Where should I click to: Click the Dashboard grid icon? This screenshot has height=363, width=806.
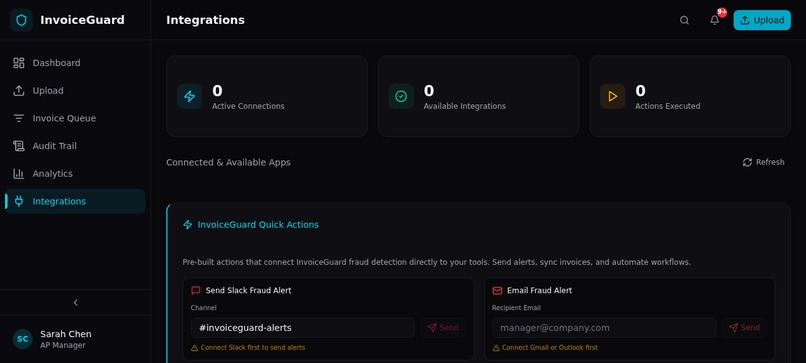tap(19, 63)
